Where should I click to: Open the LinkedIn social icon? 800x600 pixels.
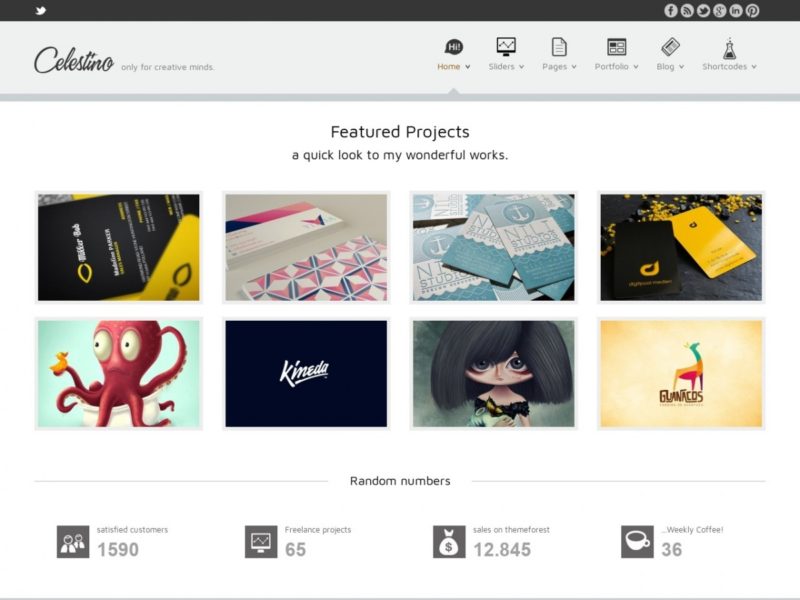735,10
